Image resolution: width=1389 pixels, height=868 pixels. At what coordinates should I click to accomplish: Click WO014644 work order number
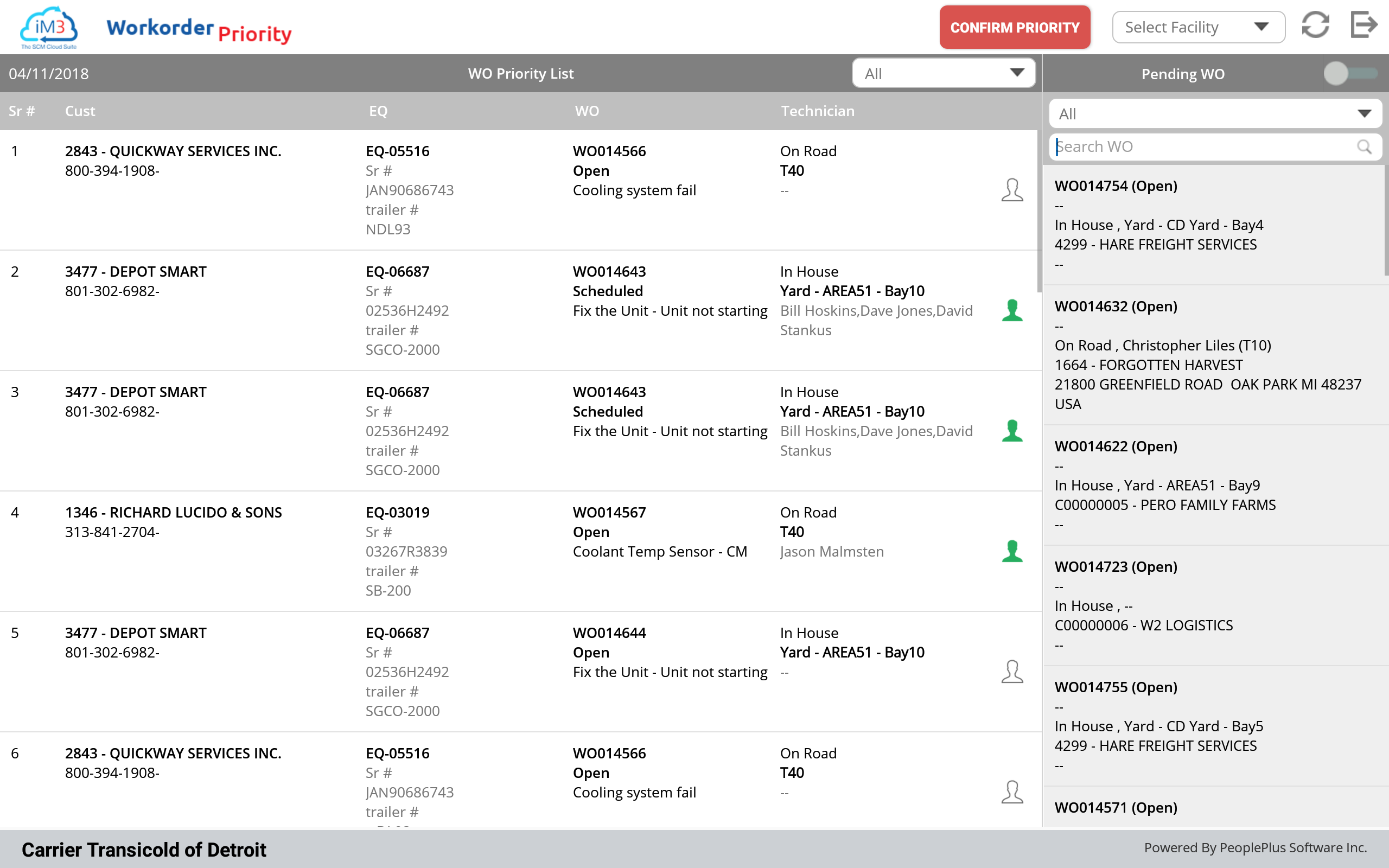coord(609,633)
